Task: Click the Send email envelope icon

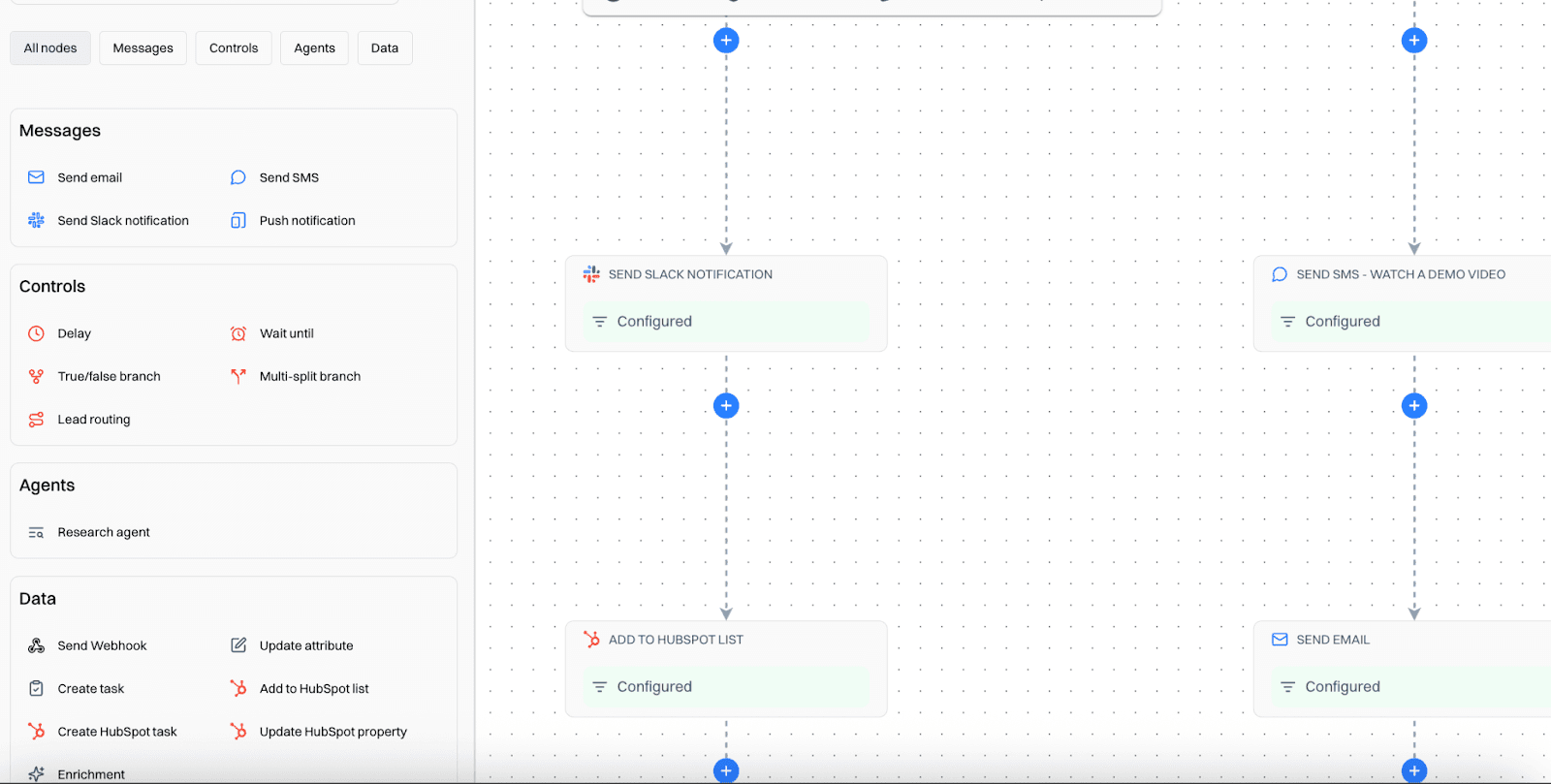Action: (x=36, y=177)
